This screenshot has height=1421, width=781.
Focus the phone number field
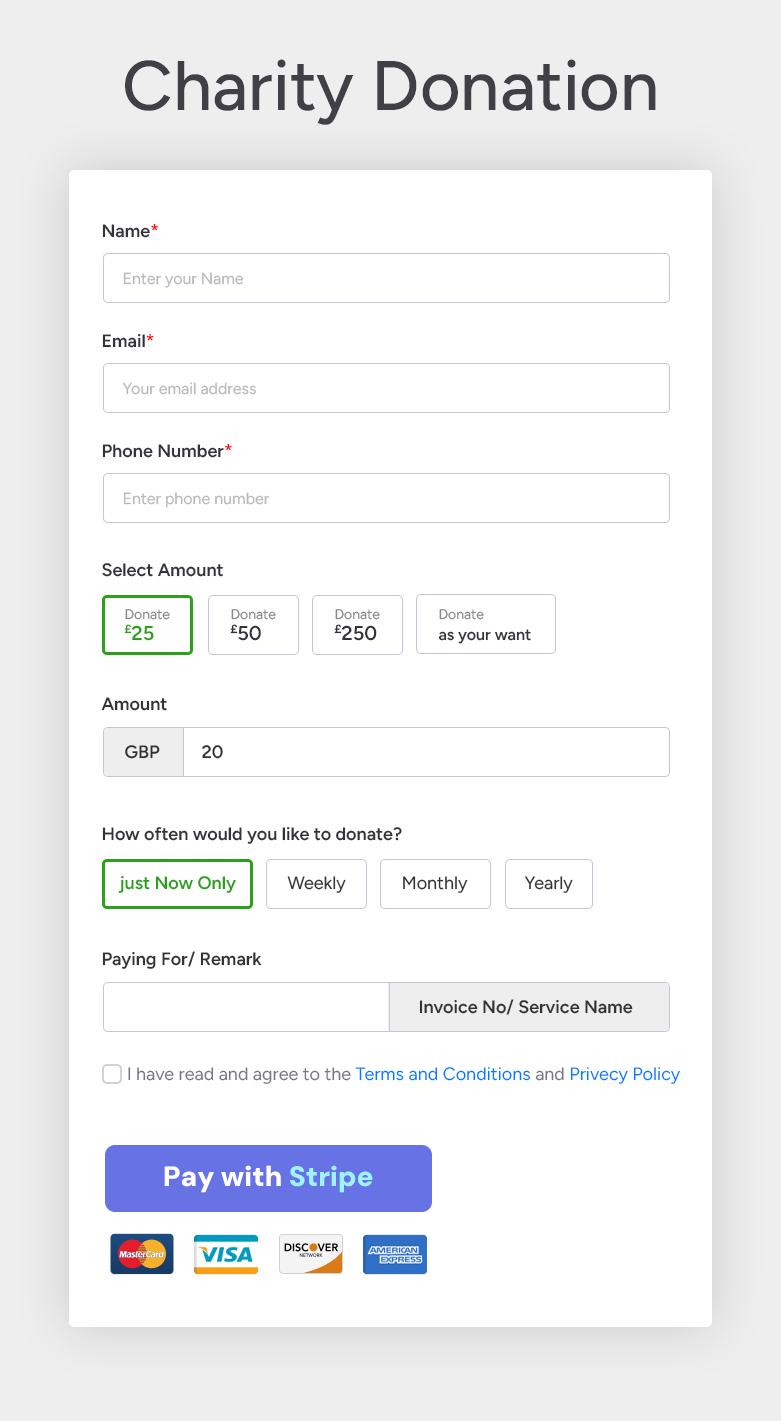tap(386, 498)
